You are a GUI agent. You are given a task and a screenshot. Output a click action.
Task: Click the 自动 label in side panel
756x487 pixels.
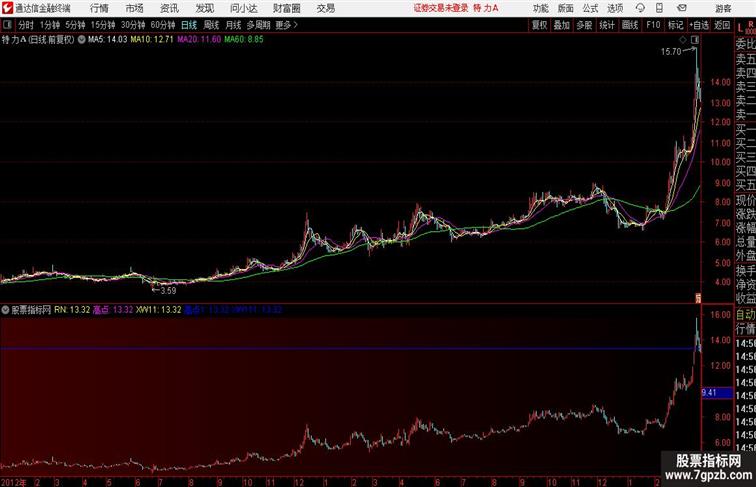coord(745,315)
